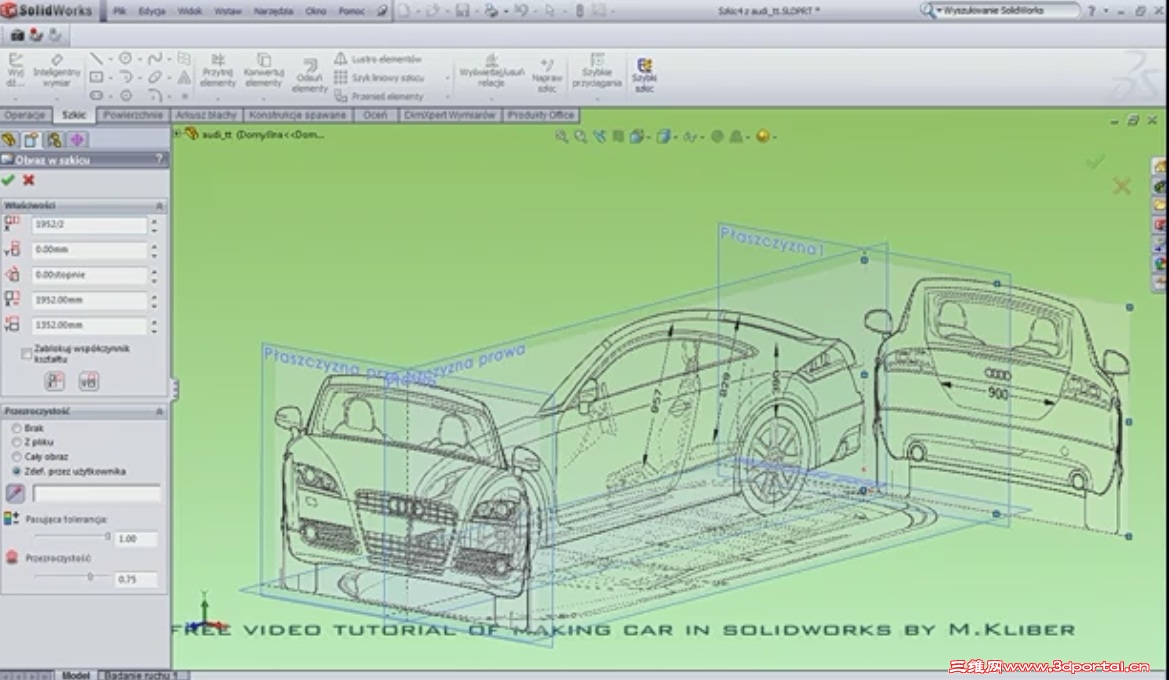Click the view orientation cube icon
Viewport: 1169px width, 680px height.
pos(637,136)
